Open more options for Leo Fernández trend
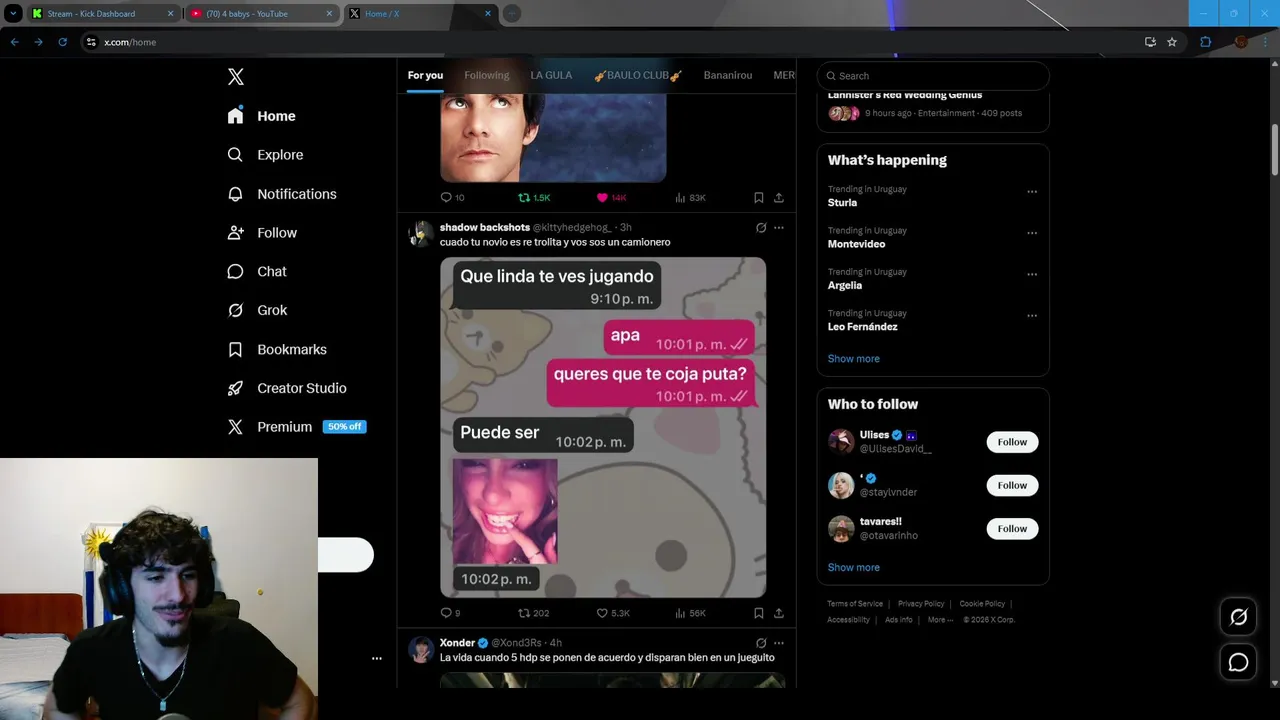This screenshot has height=720, width=1280. click(x=1032, y=316)
